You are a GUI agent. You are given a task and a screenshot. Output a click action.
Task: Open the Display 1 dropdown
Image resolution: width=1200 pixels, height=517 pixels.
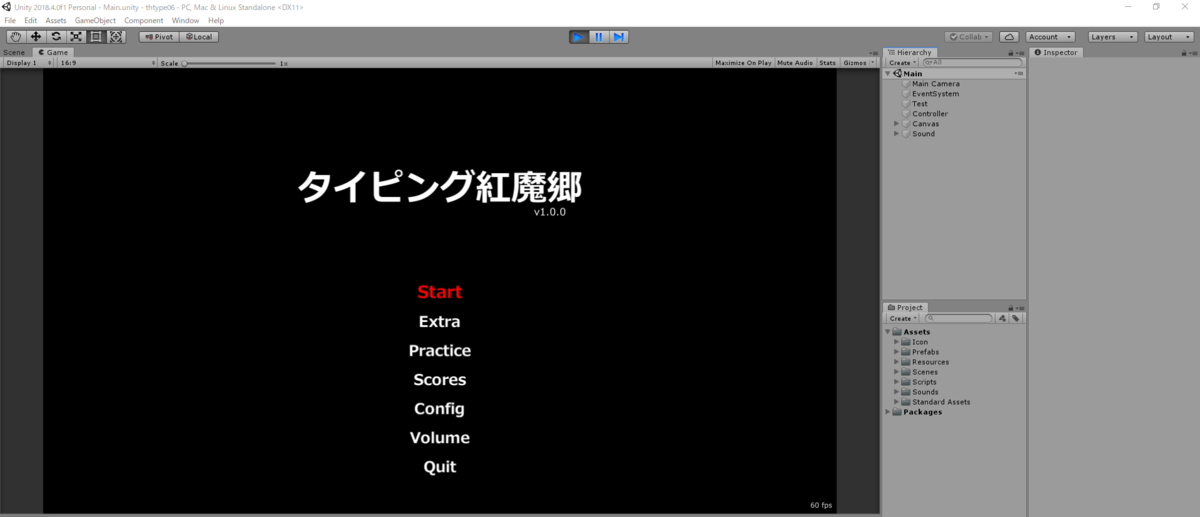(28, 63)
